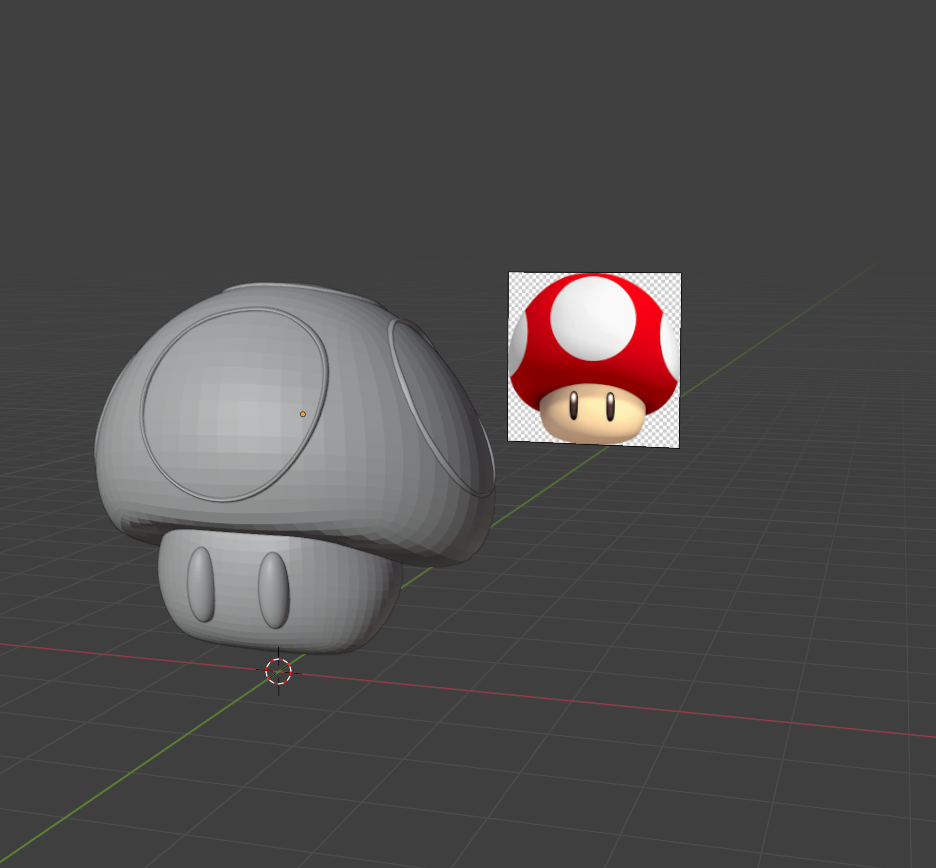936x868 pixels.
Task: Select the gray mushroom cap model
Action: 295,424
